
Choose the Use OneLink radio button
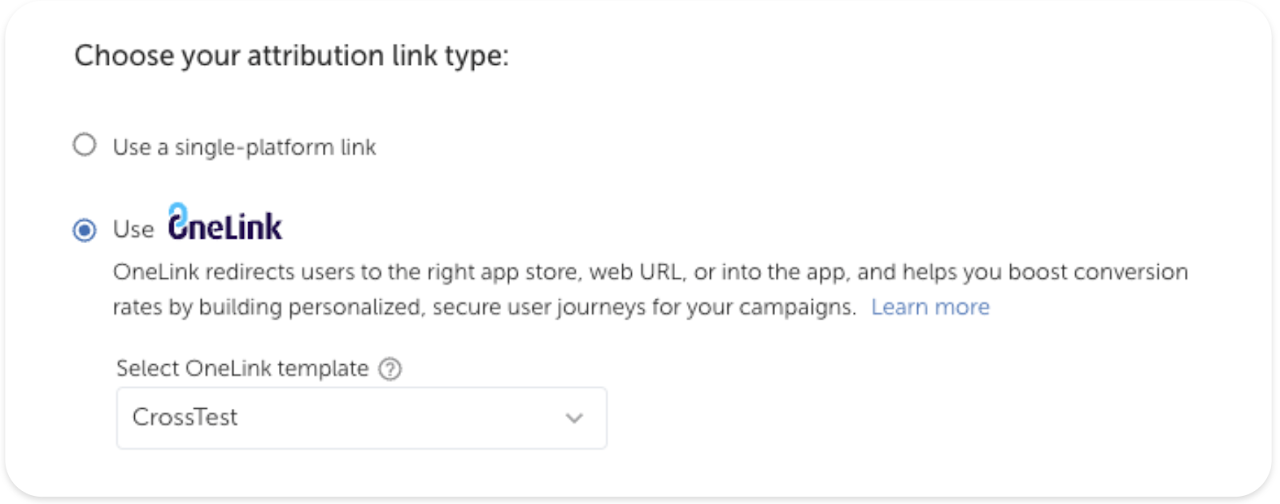tap(85, 230)
